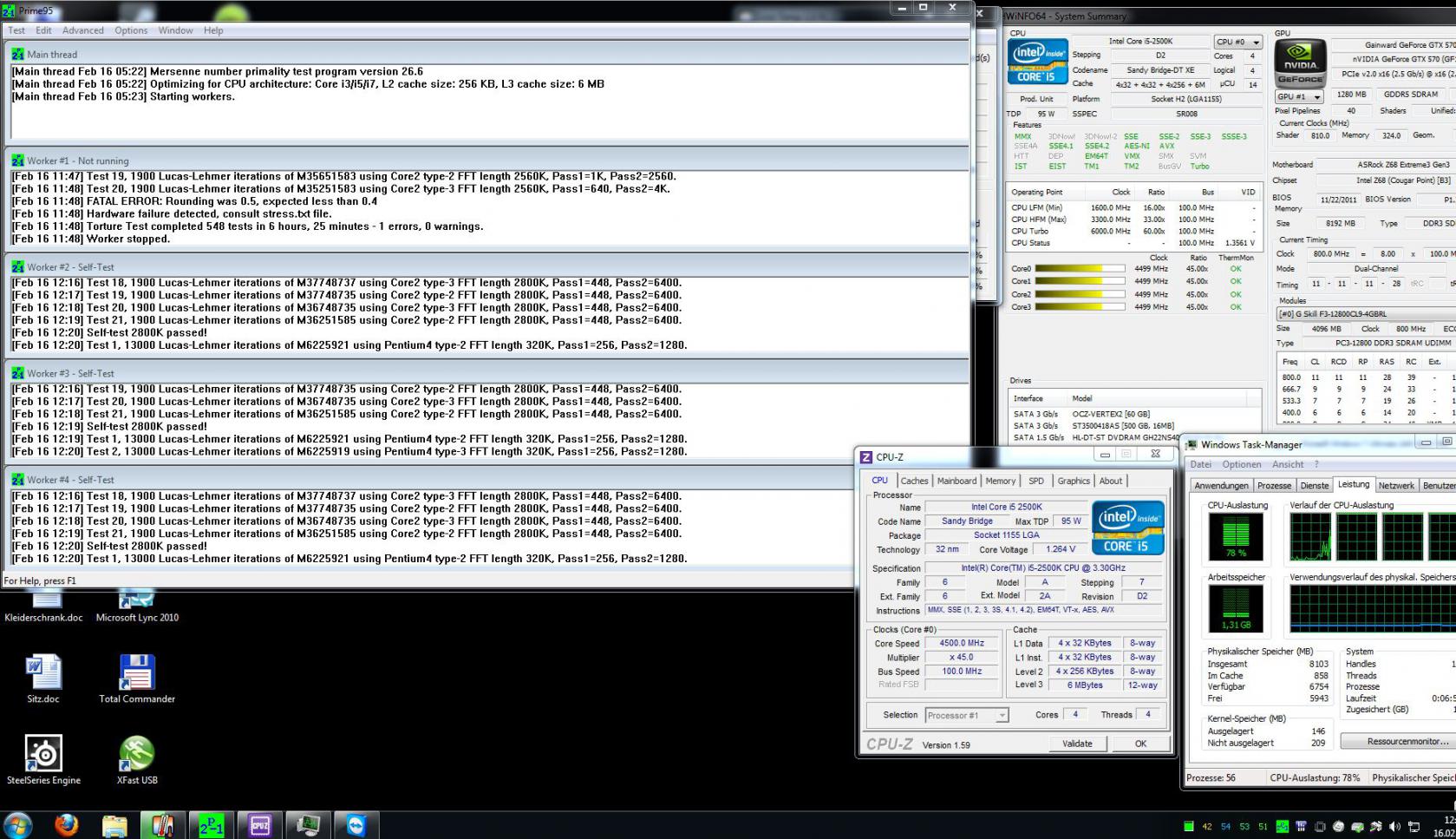Switch to the Graphics tab in CPU-Z

[1074, 481]
